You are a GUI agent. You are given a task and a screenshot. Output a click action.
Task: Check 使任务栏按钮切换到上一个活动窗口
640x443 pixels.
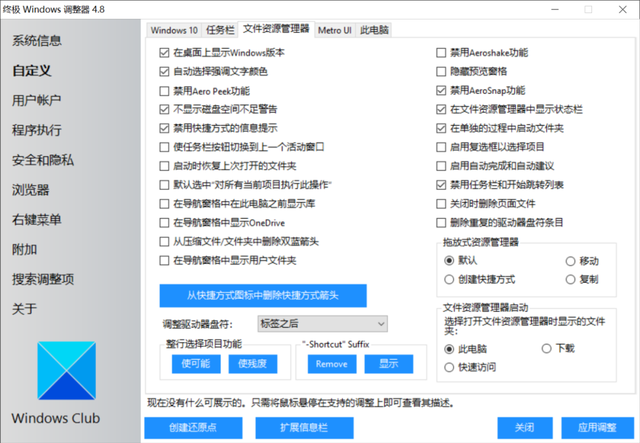[164, 147]
